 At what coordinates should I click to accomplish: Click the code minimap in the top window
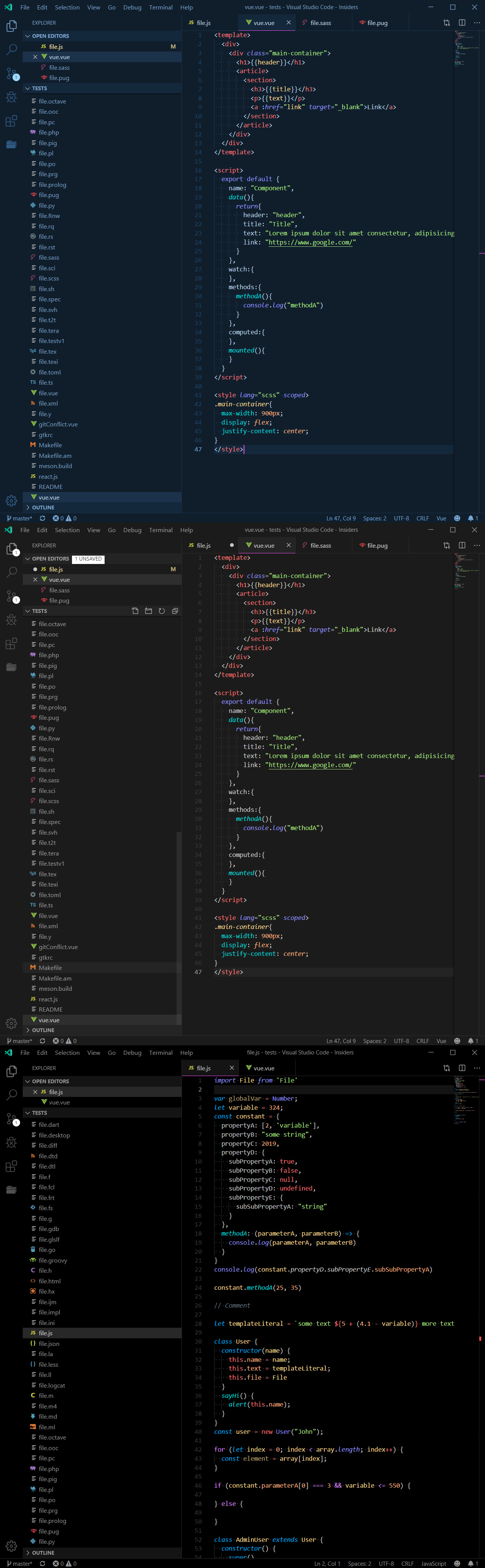tap(467, 49)
